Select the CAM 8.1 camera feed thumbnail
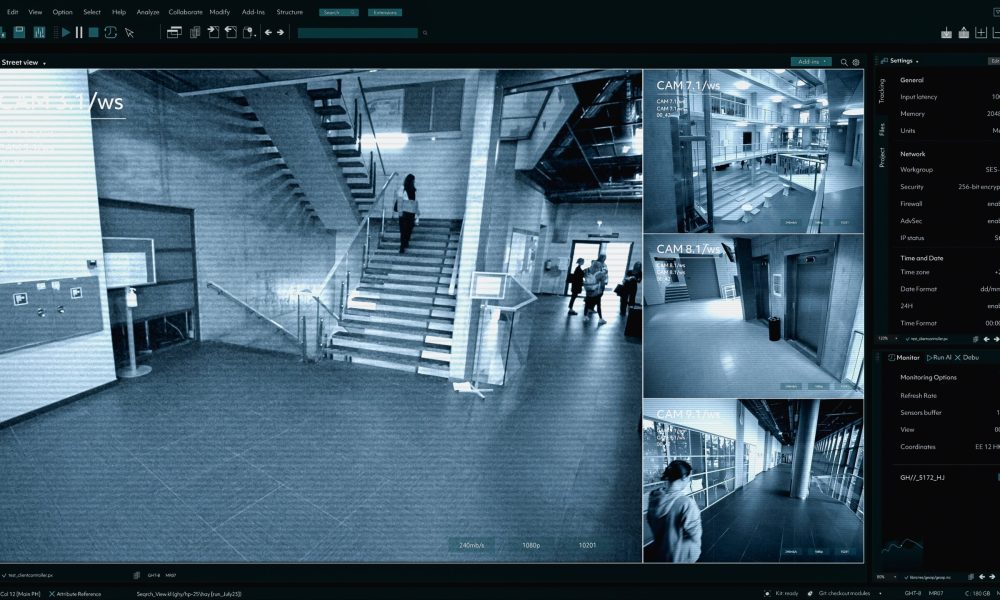 coord(753,316)
